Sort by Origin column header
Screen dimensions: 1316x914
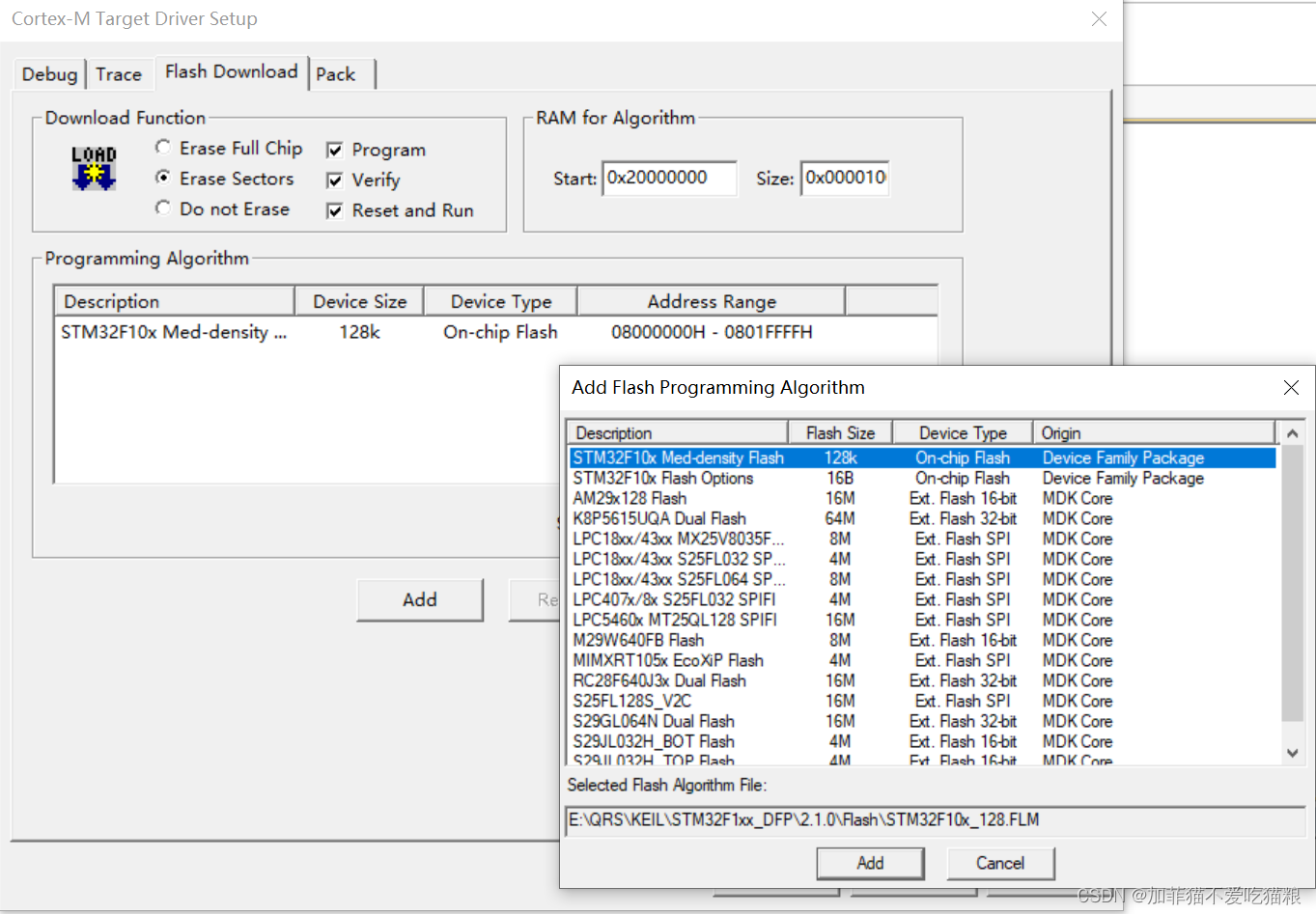(1155, 432)
